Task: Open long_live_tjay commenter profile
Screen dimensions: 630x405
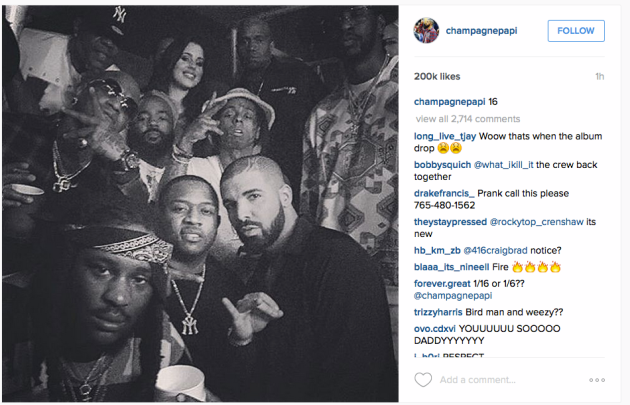Action: [445, 136]
